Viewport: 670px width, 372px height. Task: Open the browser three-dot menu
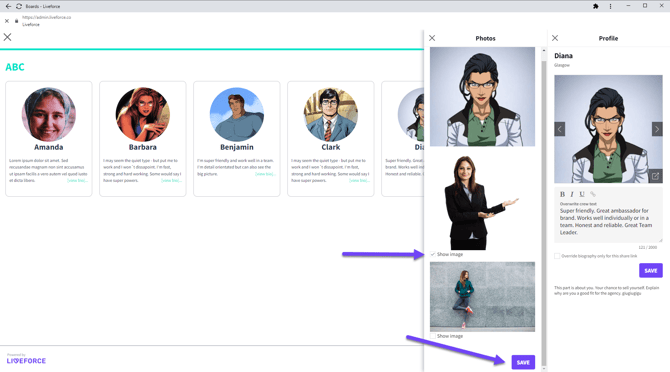pos(610,6)
